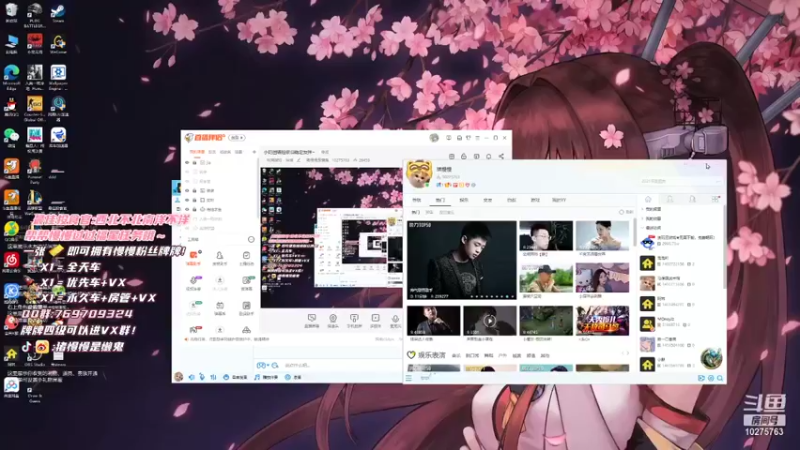Add a new scene with the plus button

(254, 152)
